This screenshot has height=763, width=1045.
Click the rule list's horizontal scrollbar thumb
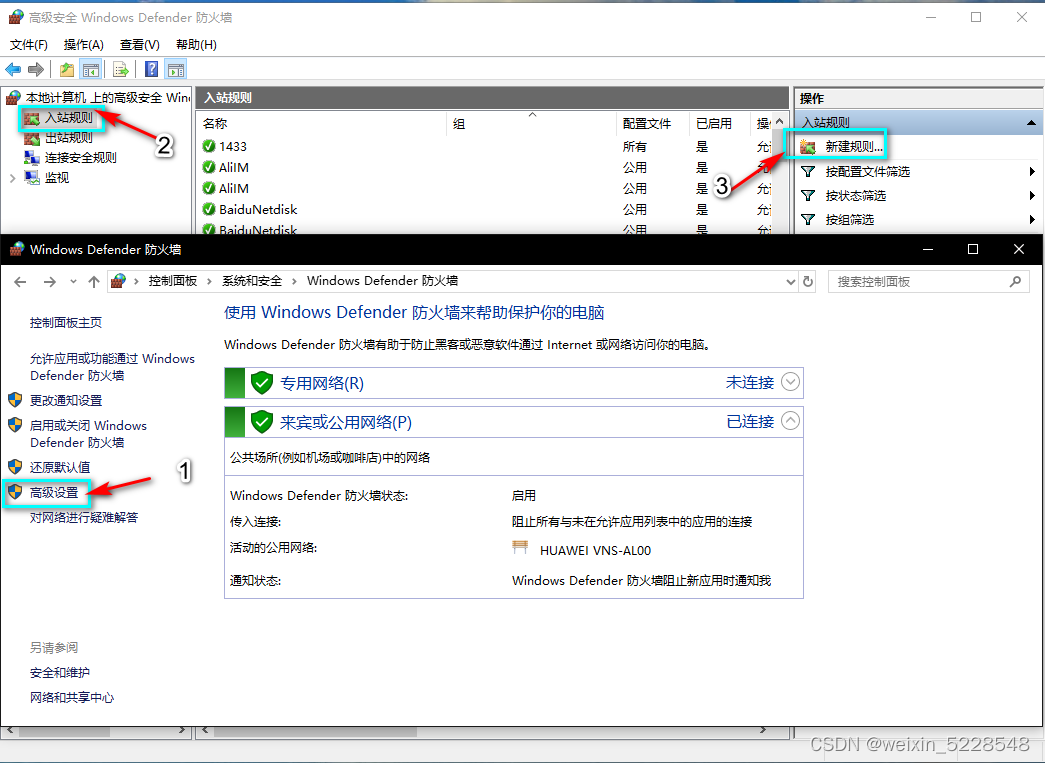[314, 732]
